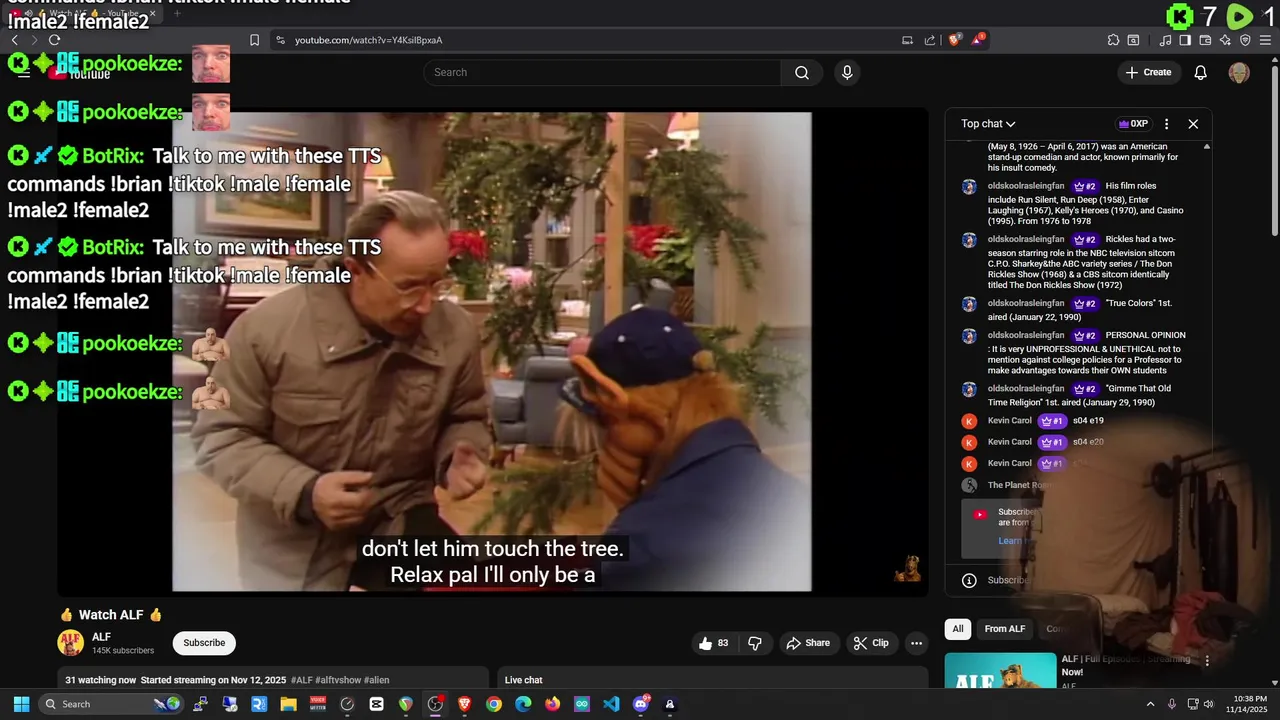The image size is (1280, 720).
Task: Click the '31 watching now' description text
Action: (x=101, y=680)
